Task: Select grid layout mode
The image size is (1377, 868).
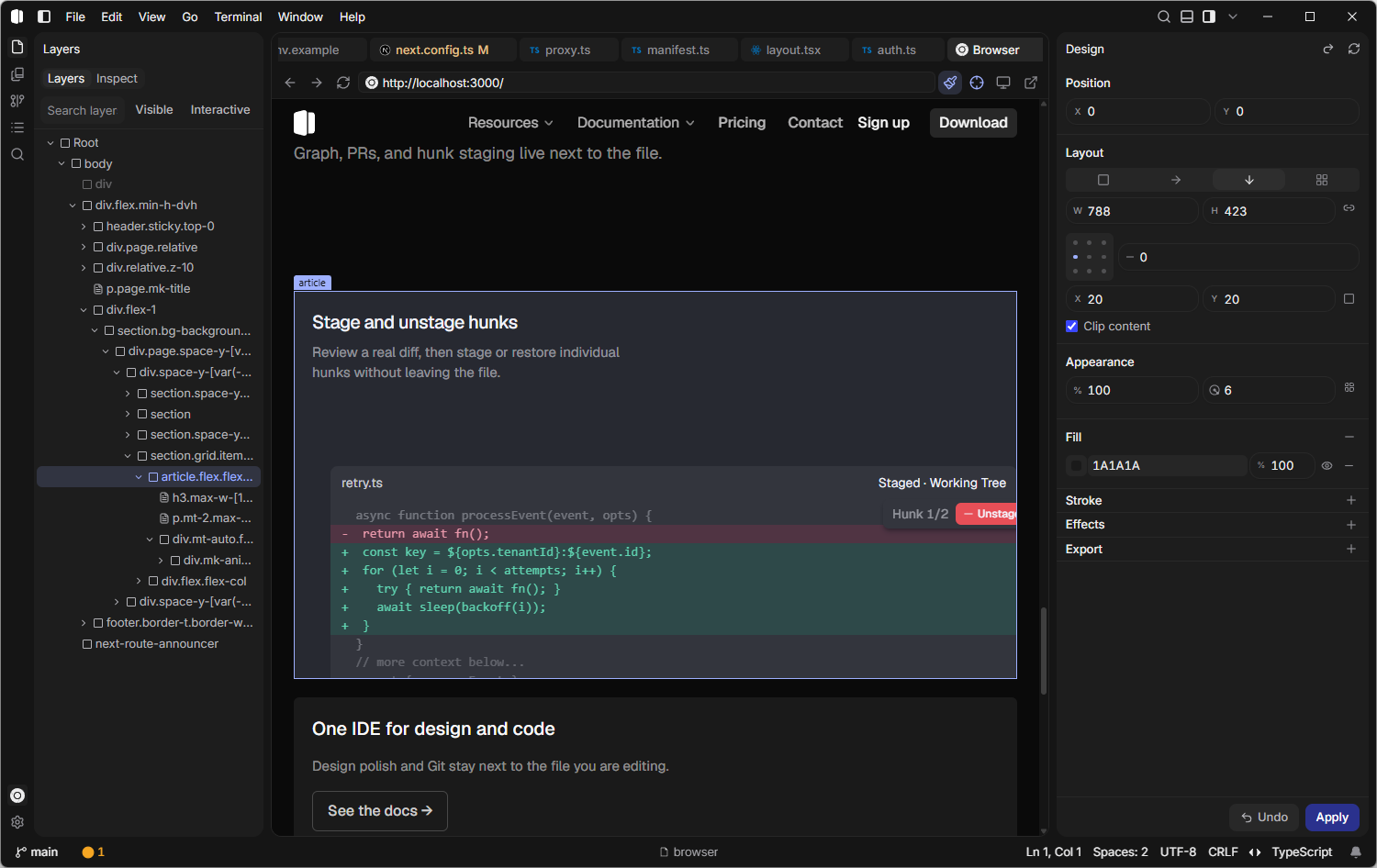Action: [x=1322, y=180]
